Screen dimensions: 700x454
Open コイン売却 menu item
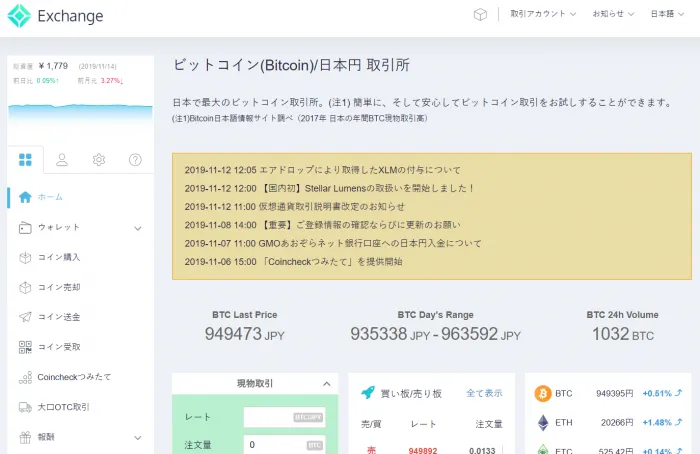[x=59, y=287]
